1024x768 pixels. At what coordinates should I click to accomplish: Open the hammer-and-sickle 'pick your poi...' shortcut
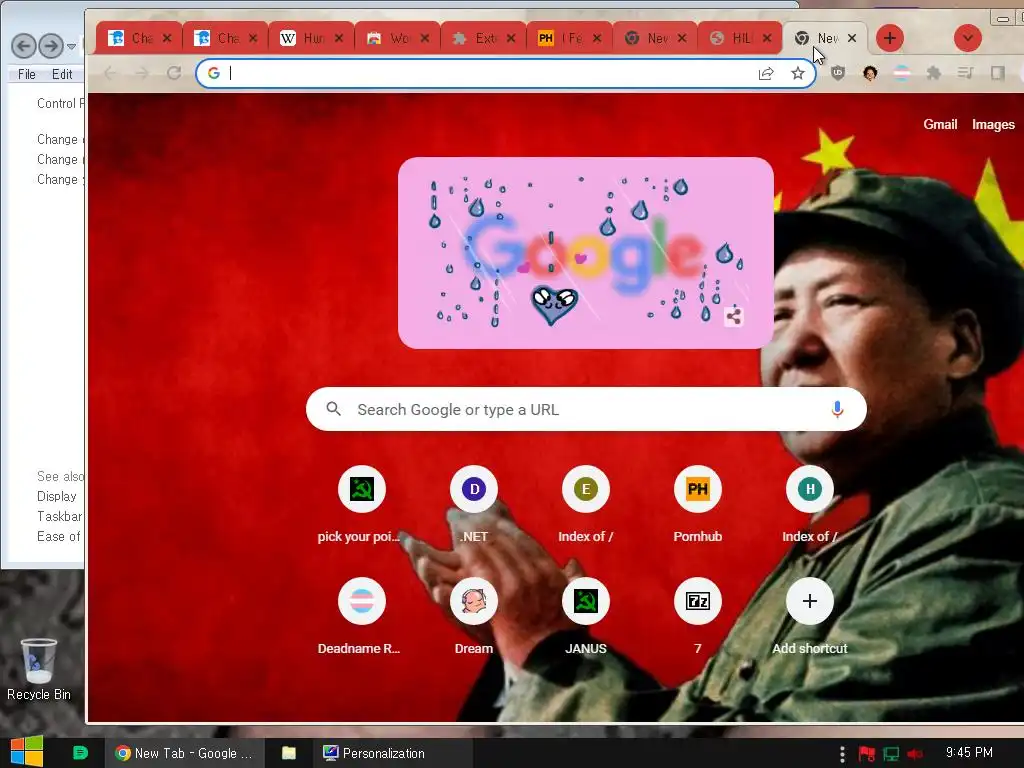[x=362, y=489]
